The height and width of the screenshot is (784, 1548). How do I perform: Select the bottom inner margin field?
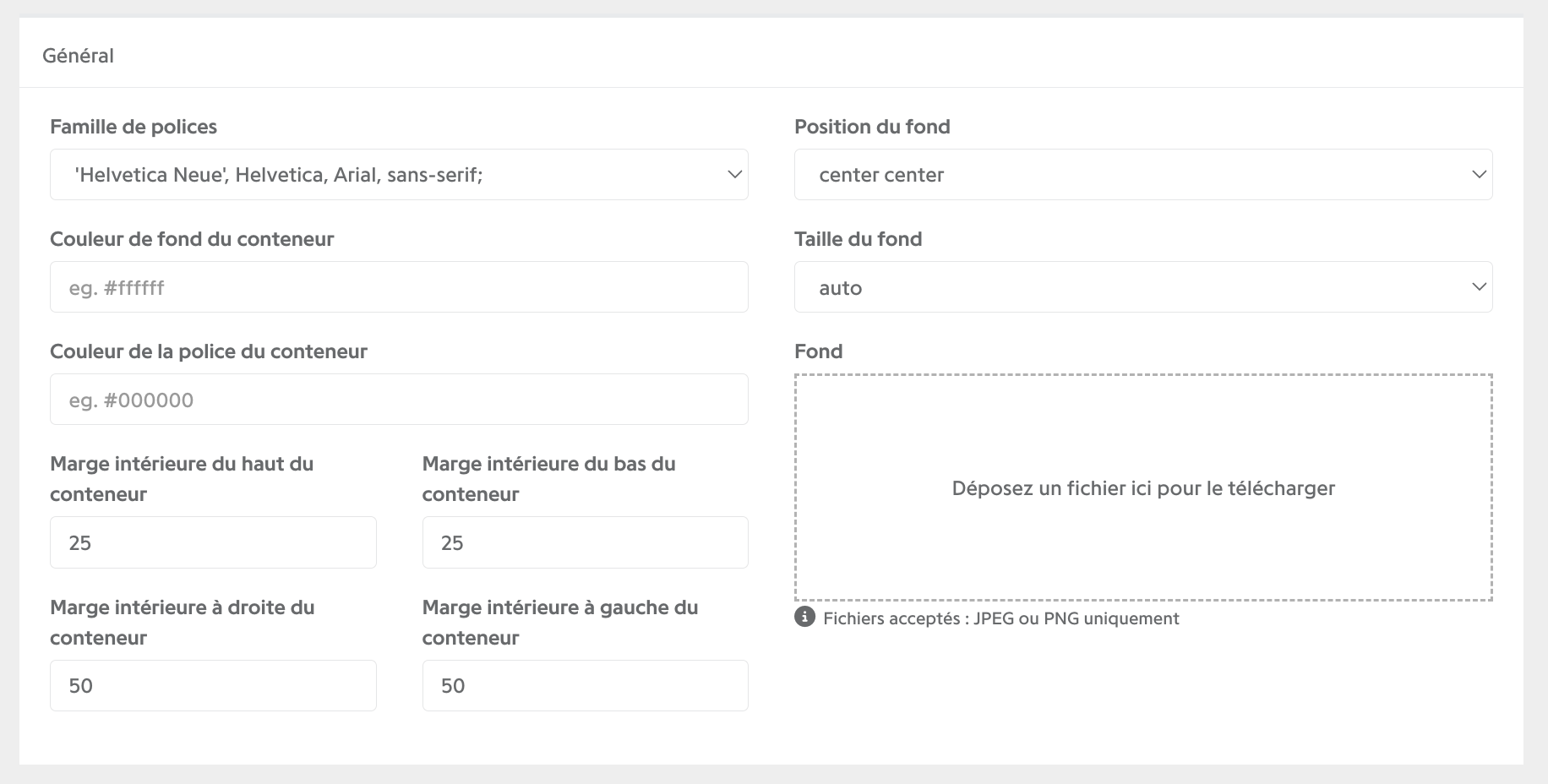(x=586, y=542)
